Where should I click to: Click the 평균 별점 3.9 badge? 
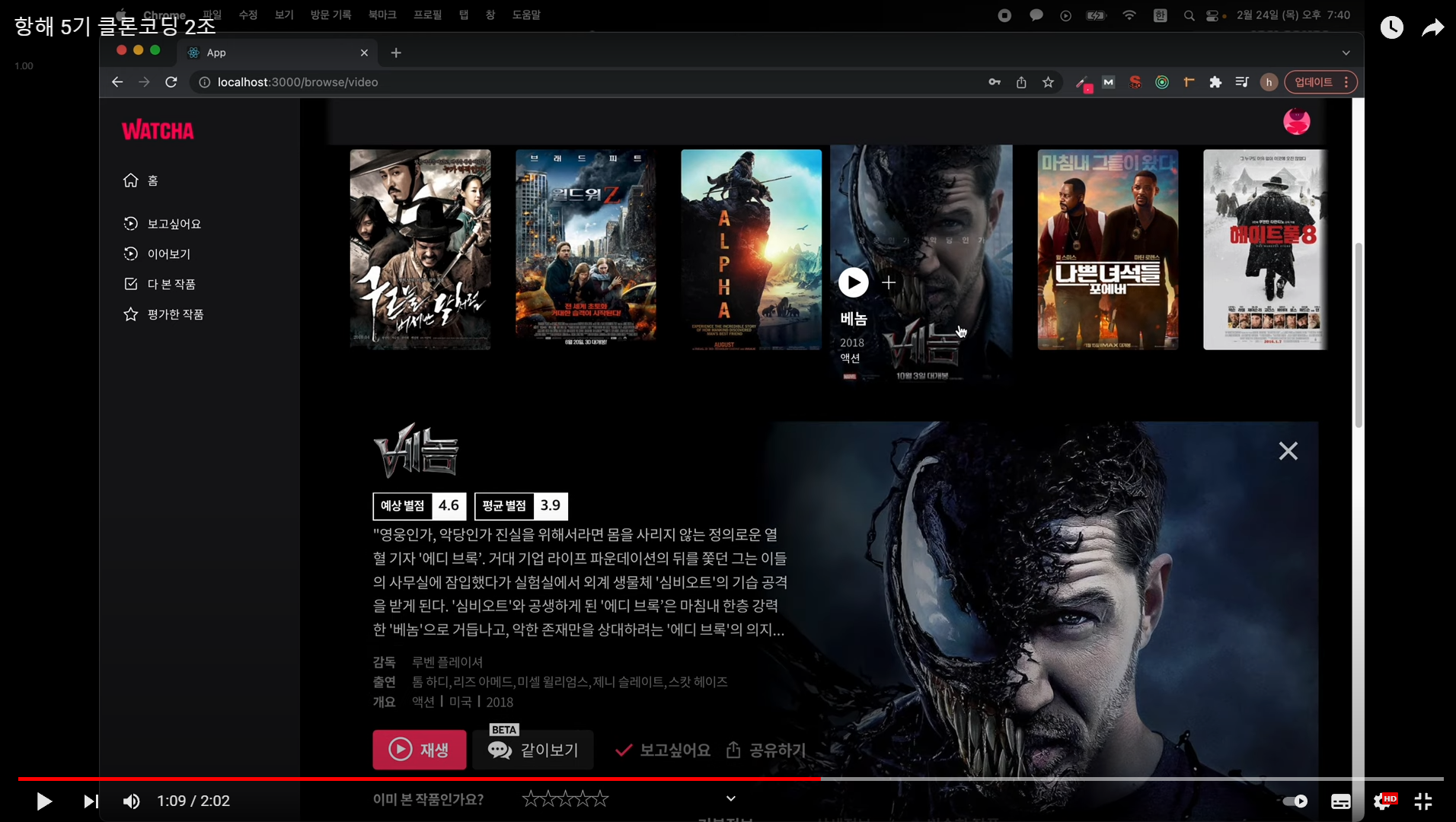[x=521, y=505]
